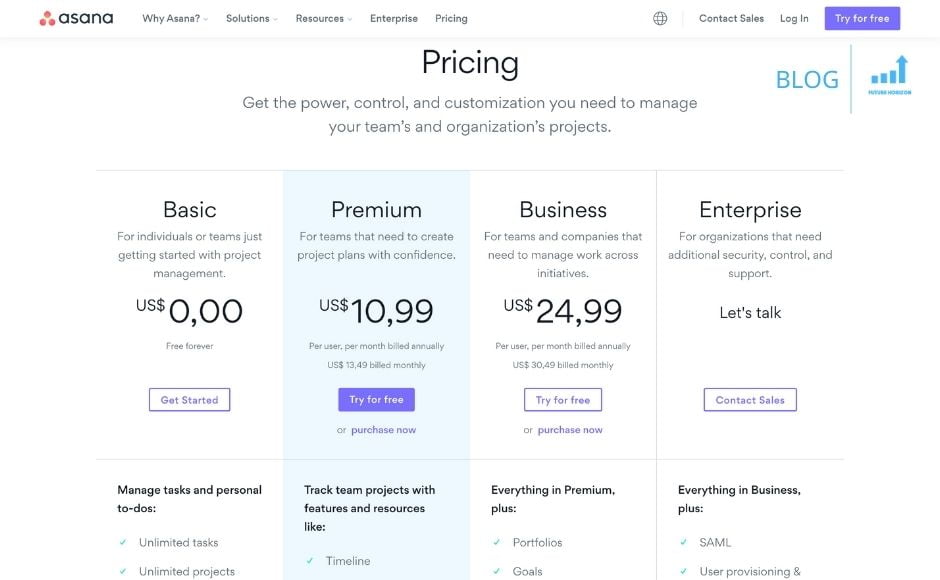Click the Asana logo in the header
Viewport: 940px width, 580px height.
click(x=76, y=18)
